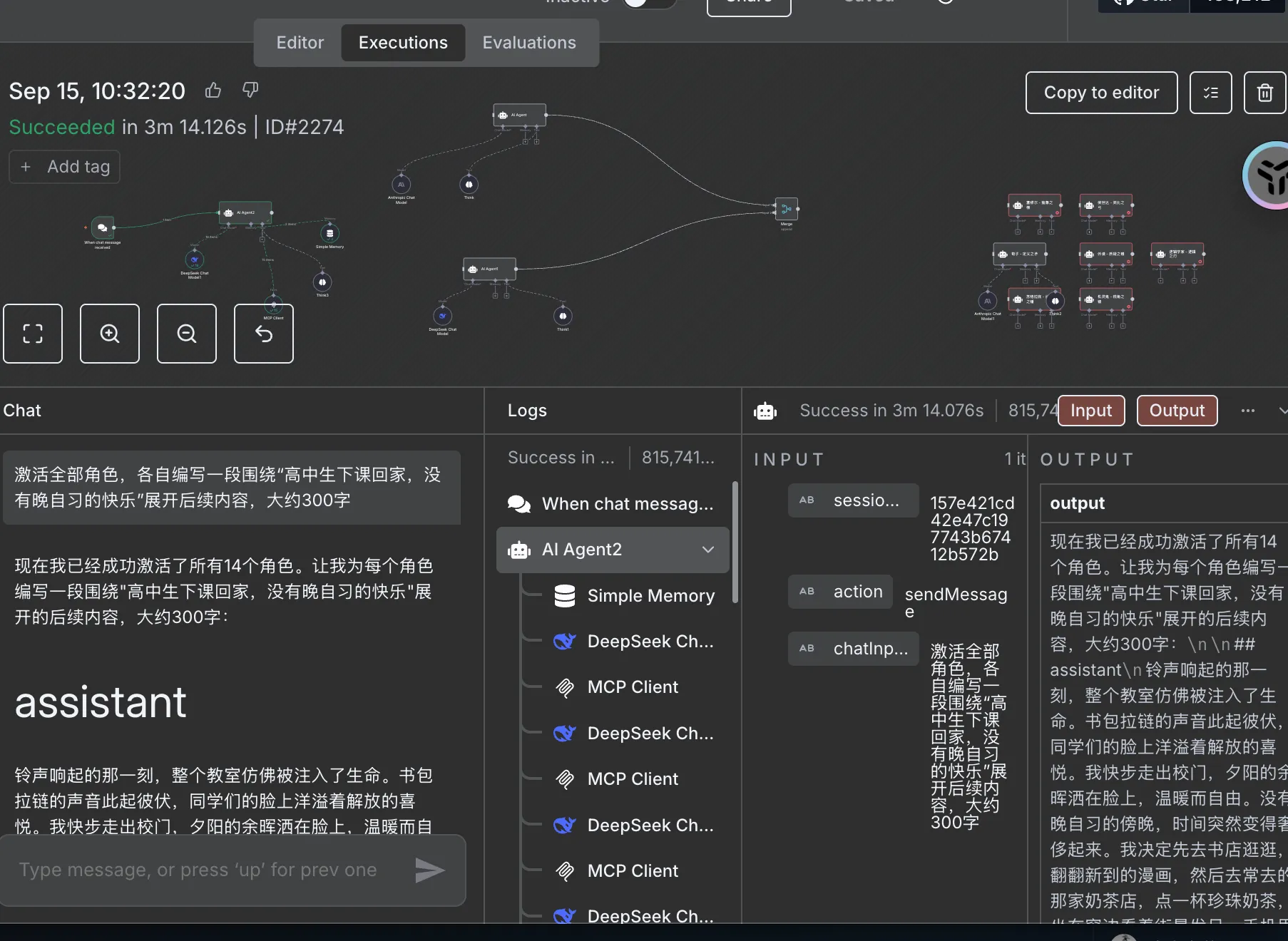Toggle the Output panel view
Image resolution: width=1288 pixels, height=941 pixels.
point(1176,411)
